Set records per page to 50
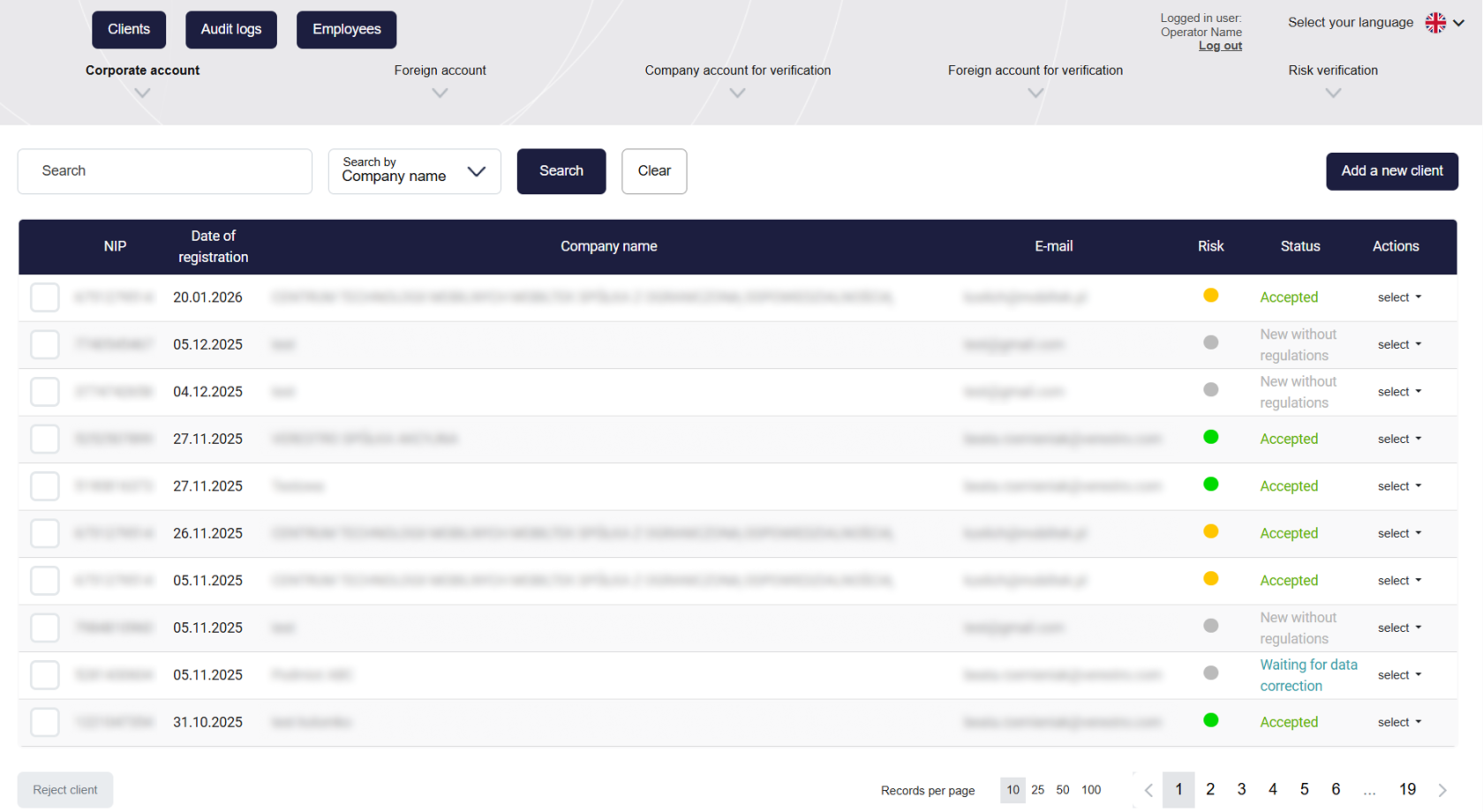Screen dimensions: 1483x812 [x=1063, y=790]
